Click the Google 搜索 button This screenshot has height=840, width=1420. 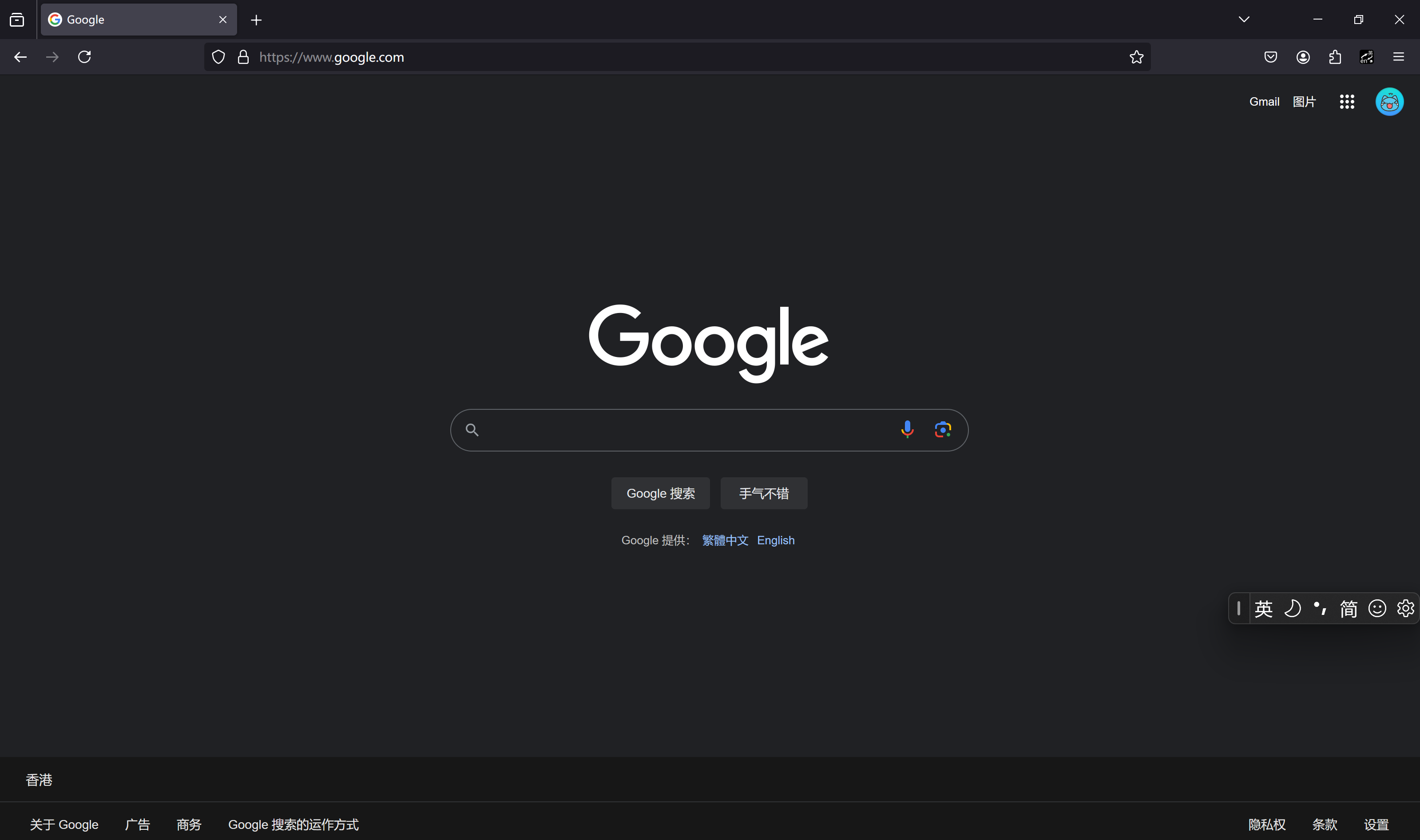point(660,493)
